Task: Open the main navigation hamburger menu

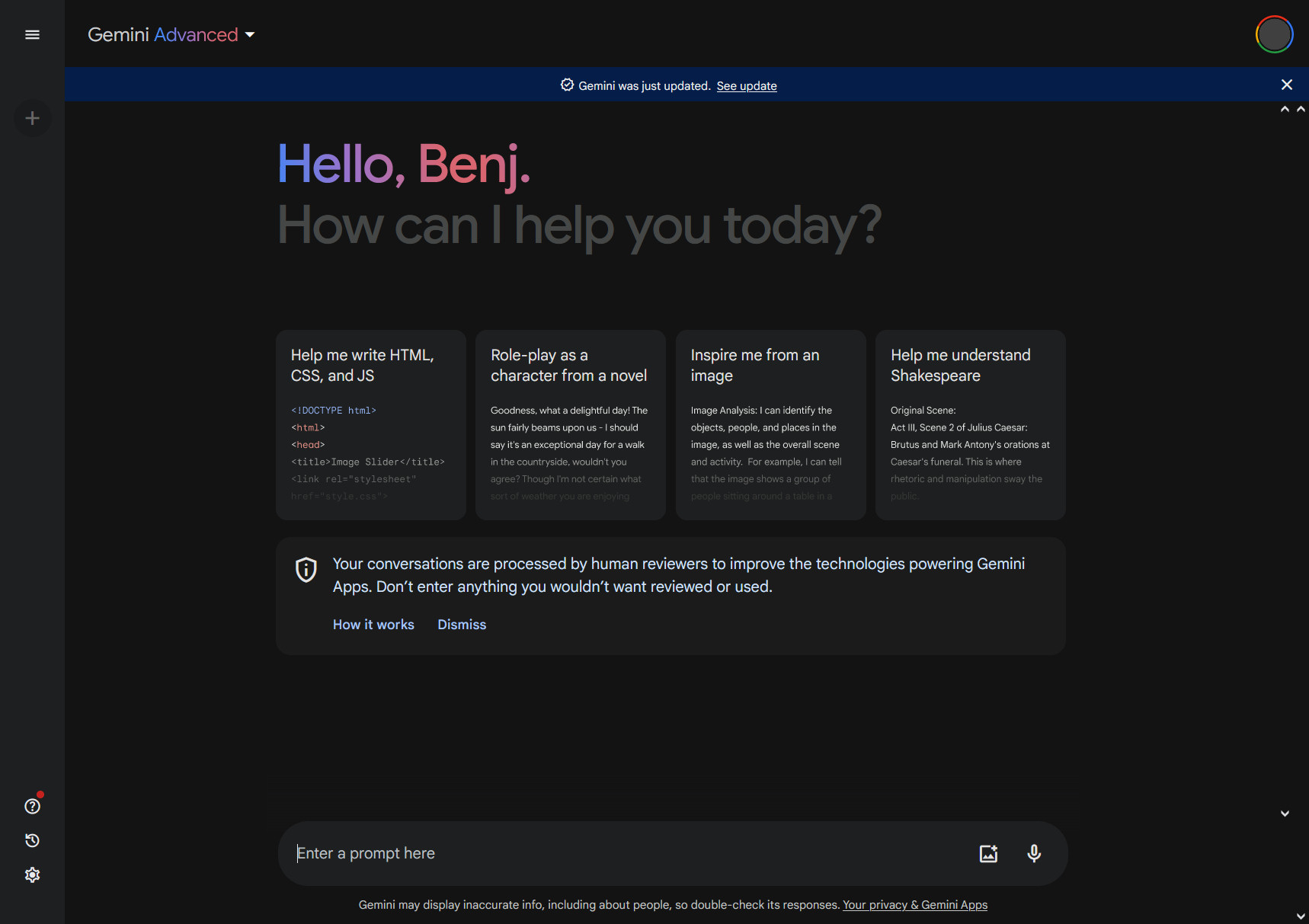Action: pos(32,34)
